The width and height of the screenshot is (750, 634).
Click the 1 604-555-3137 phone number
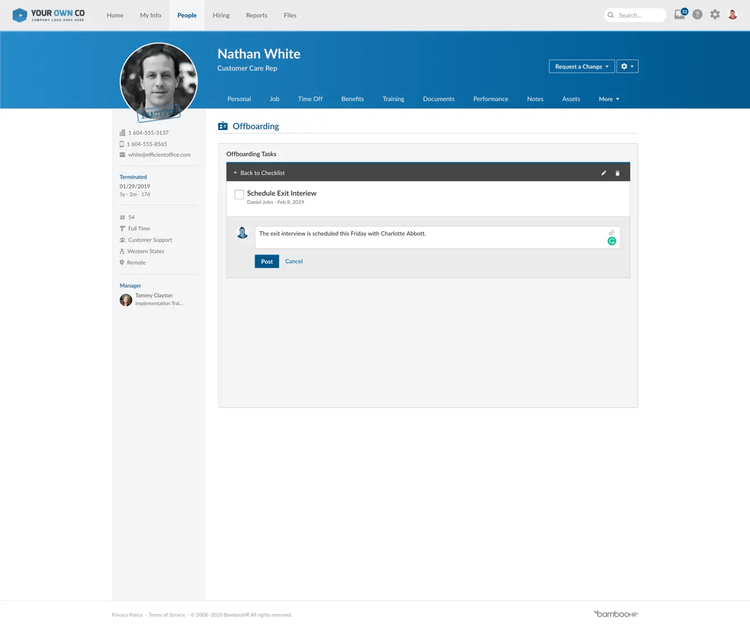click(148, 133)
